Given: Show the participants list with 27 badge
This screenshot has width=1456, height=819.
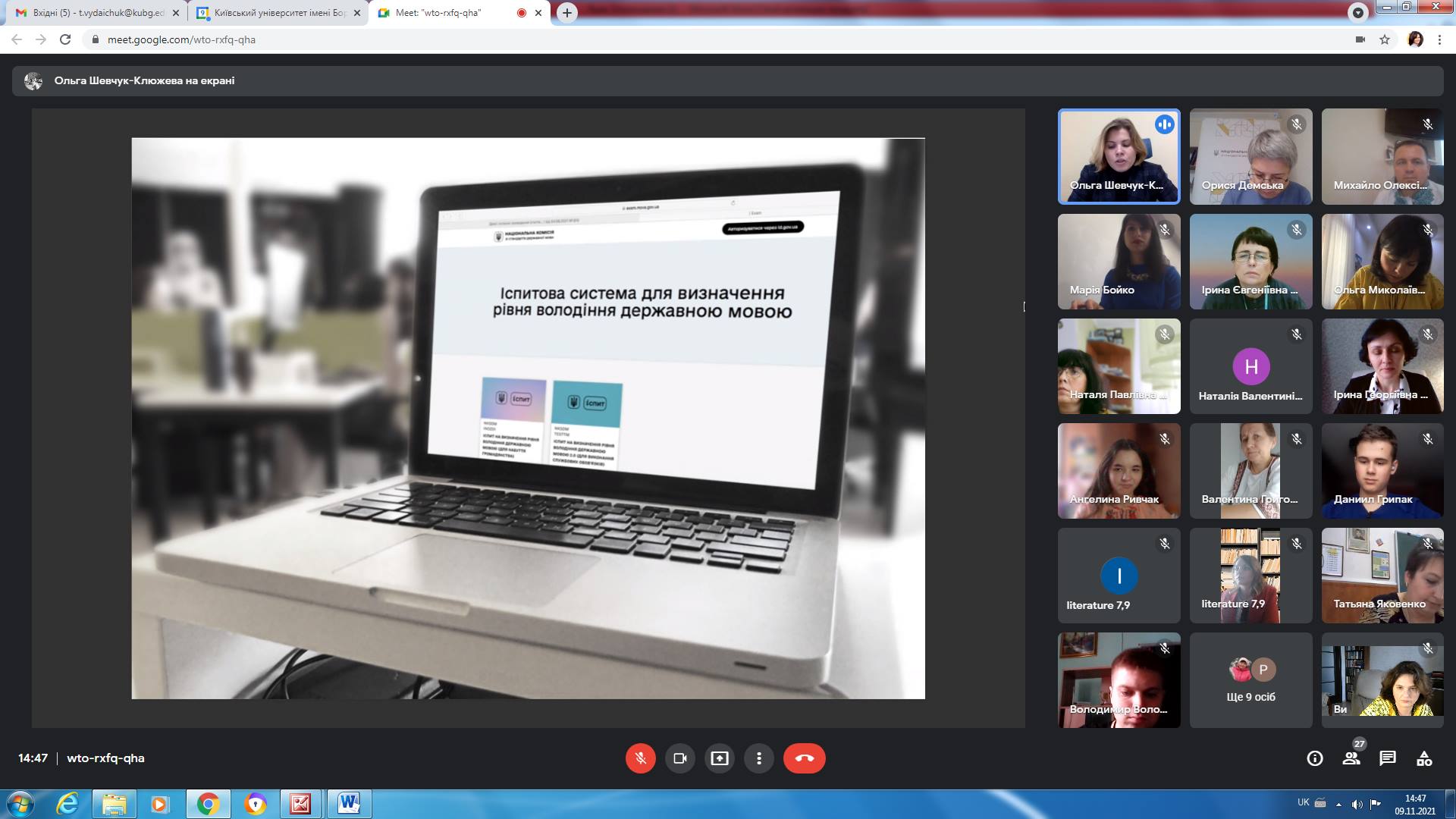Looking at the screenshot, I should tap(1351, 758).
